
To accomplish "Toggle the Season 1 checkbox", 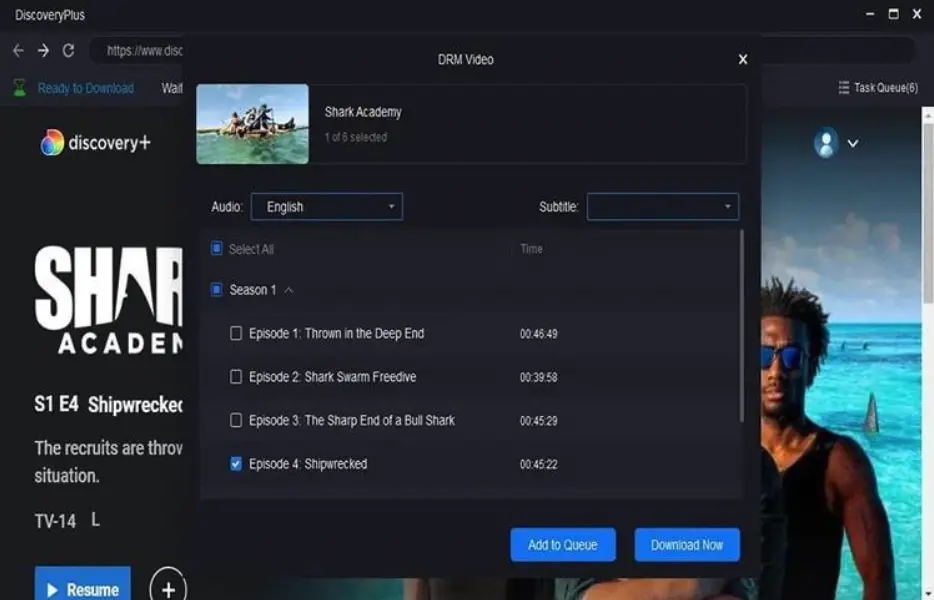I will tap(217, 290).
